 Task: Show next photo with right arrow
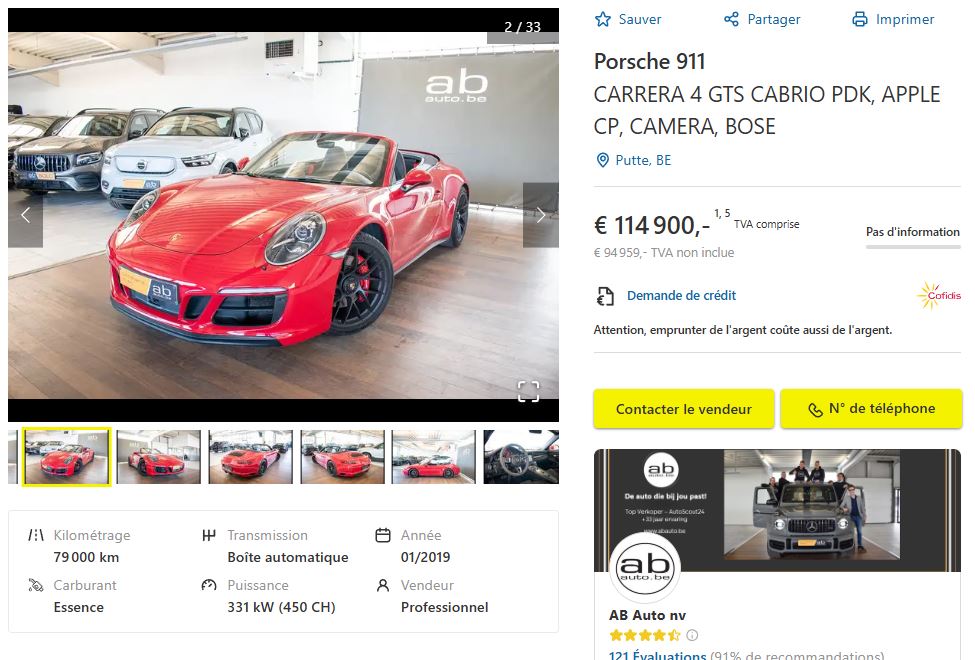click(x=541, y=215)
